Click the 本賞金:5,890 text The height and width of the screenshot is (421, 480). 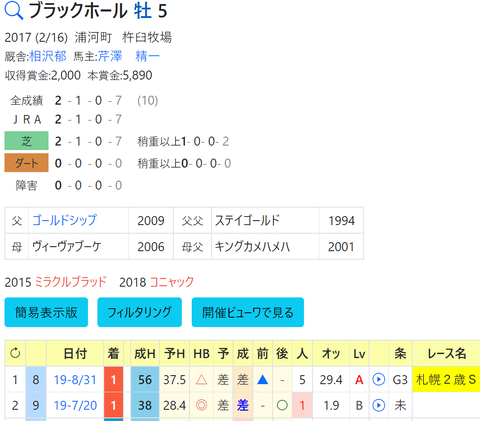(120, 75)
